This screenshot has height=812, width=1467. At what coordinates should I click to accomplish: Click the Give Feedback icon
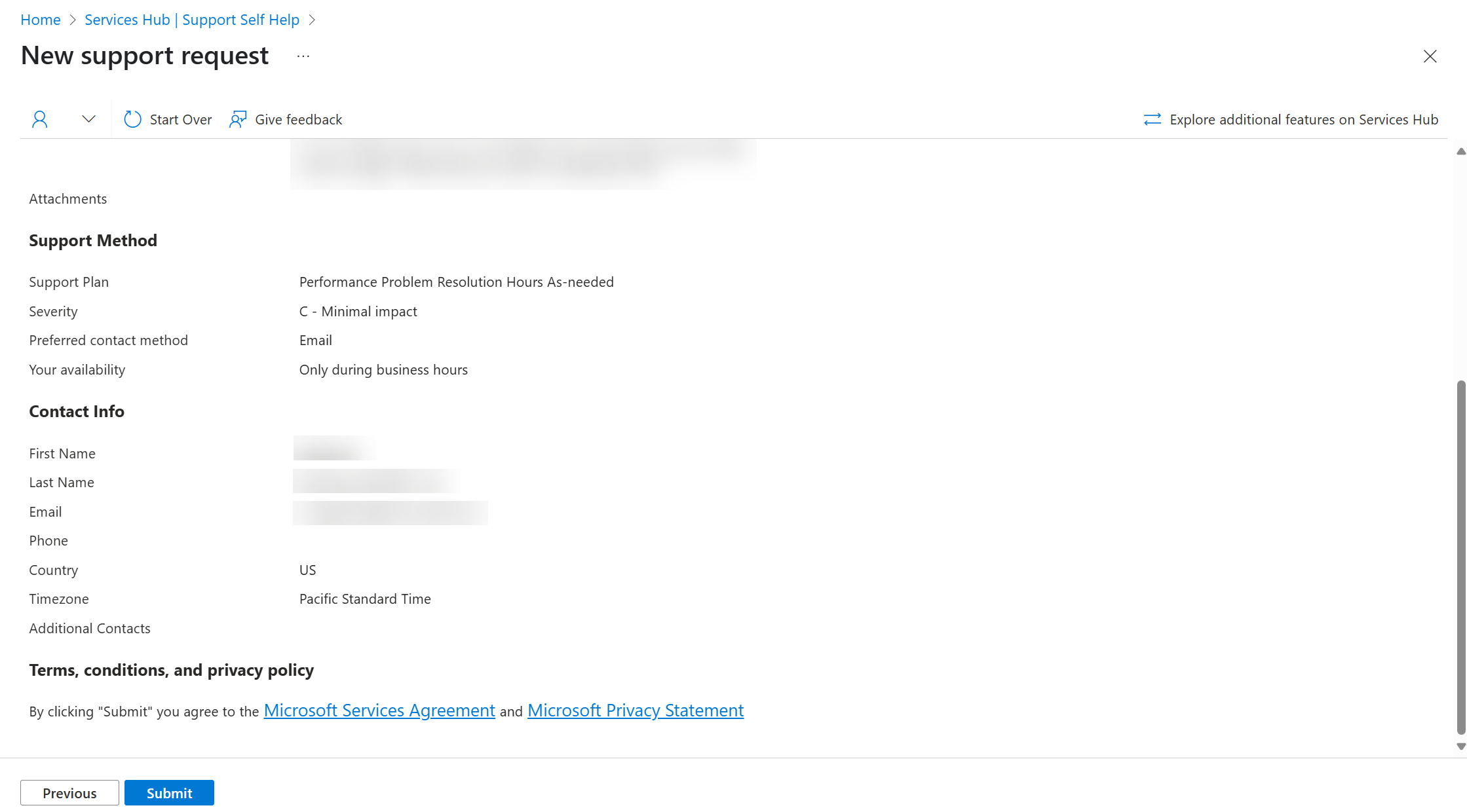click(238, 119)
